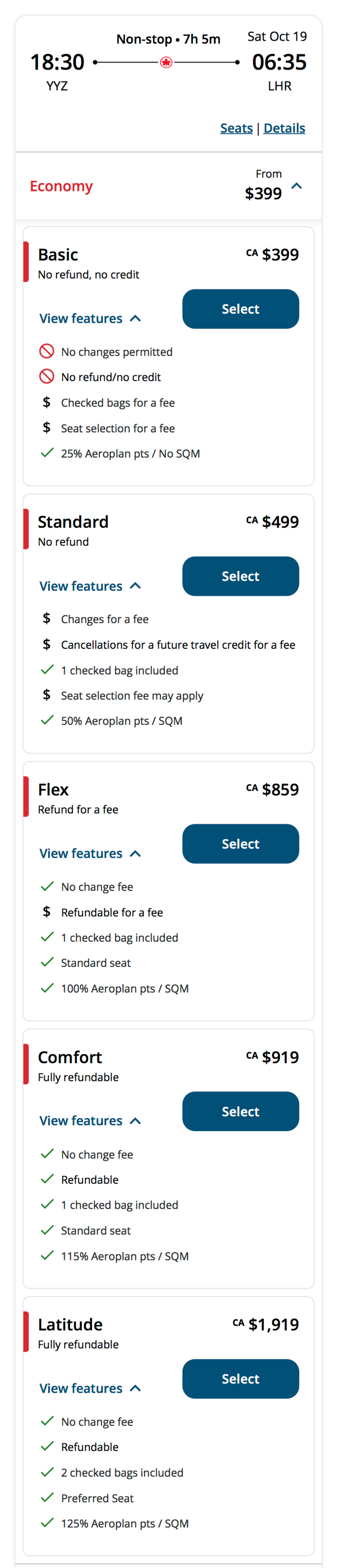Click the no refund/no credit prohibition icon
337x1568 pixels.
click(47, 377)
